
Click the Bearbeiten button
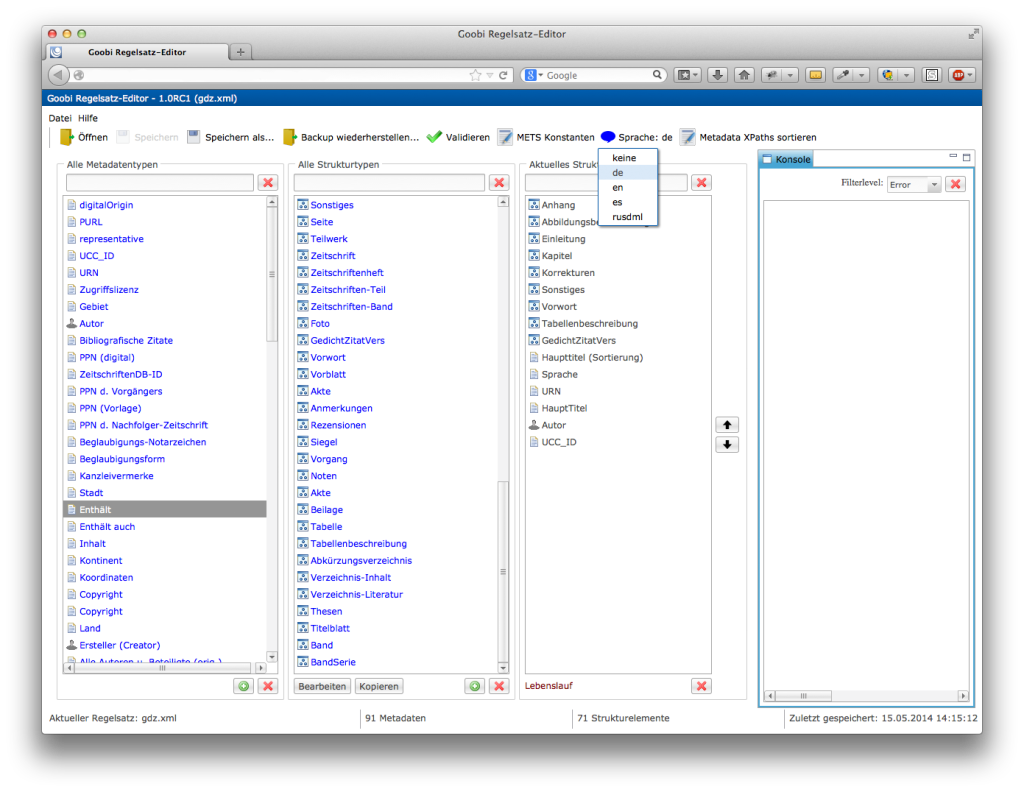click(x=322, y=686)
